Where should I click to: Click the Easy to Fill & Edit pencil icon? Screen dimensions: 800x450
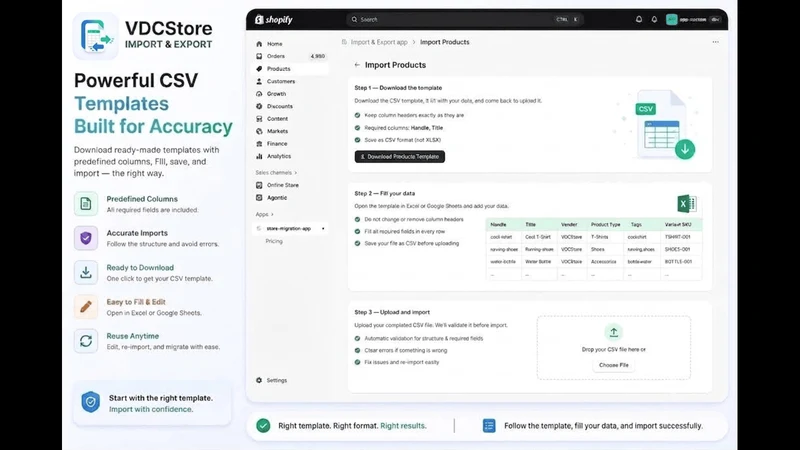click(86, 307)
